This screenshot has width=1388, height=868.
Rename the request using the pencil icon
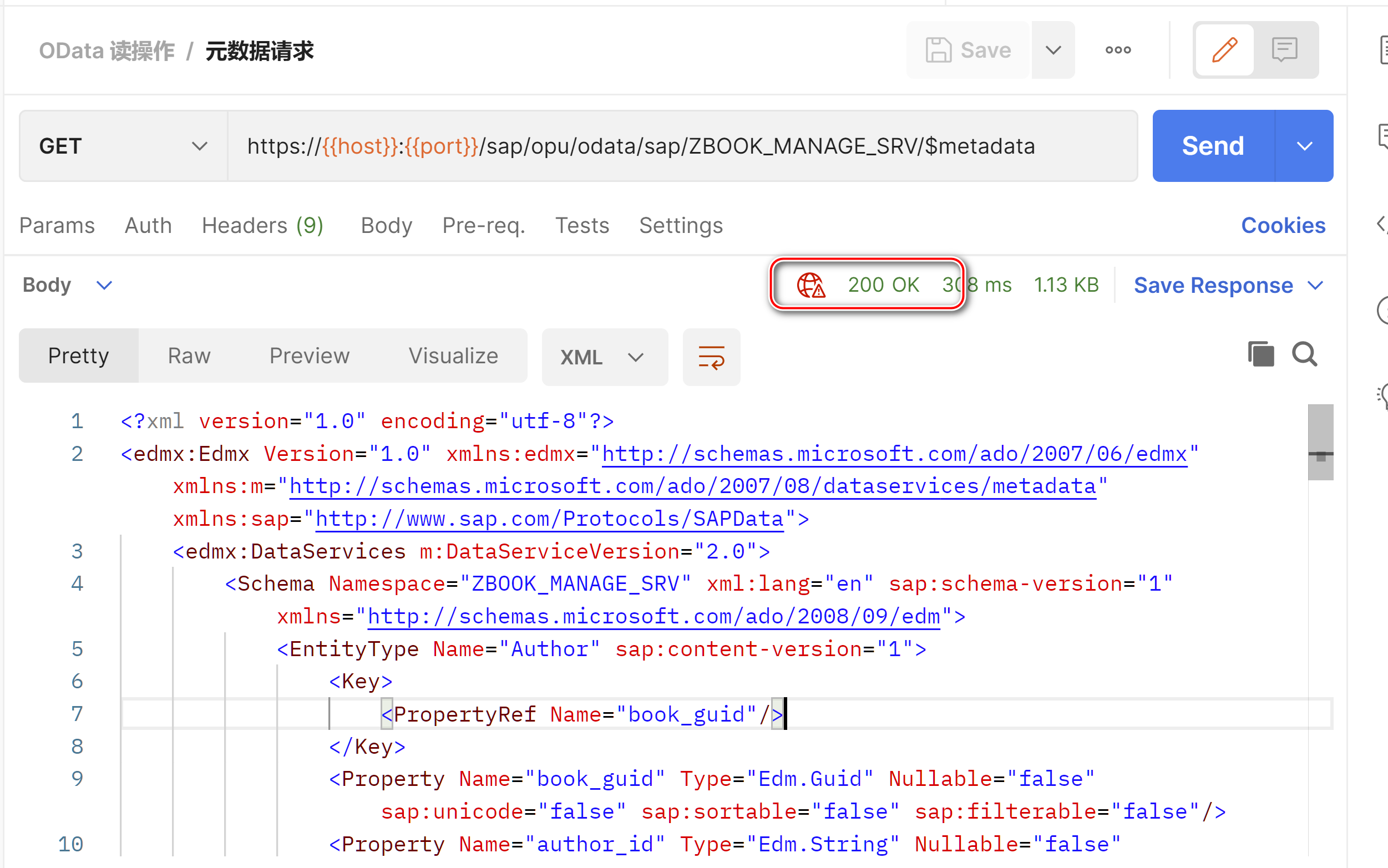[1224, 50]
